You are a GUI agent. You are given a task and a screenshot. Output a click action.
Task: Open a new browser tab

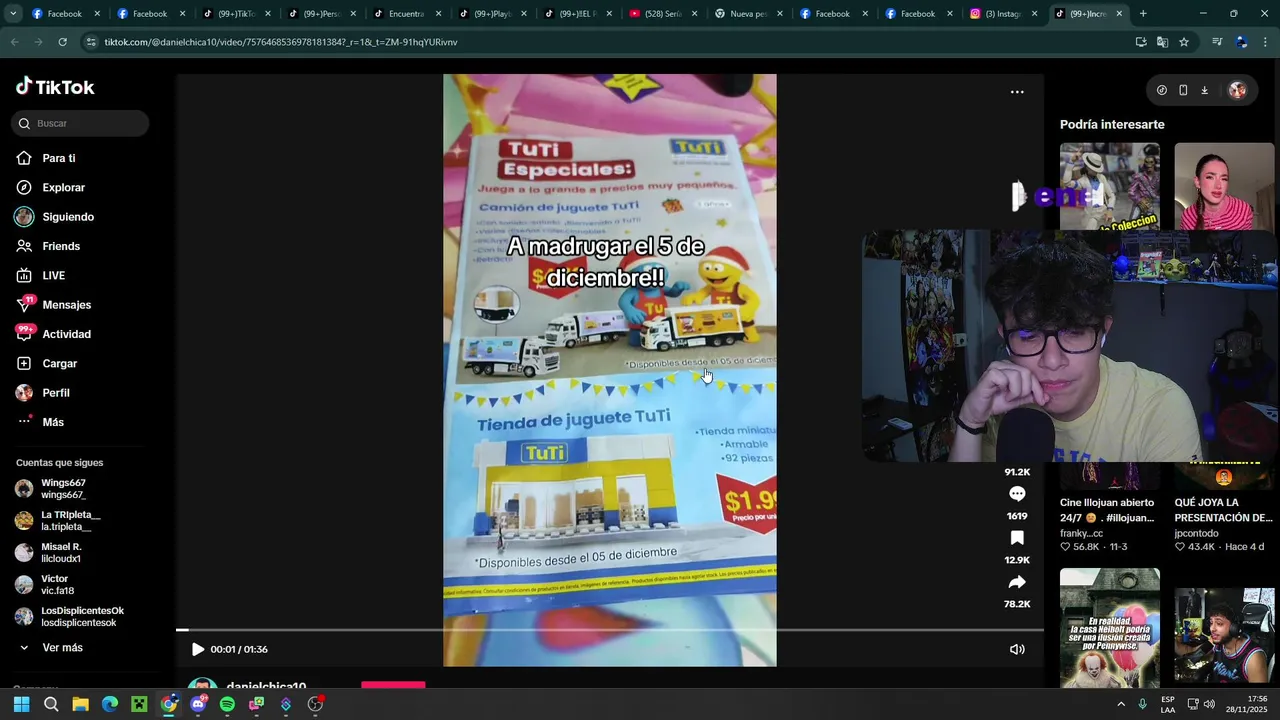pyautogui.click(x=1143, y=14)
